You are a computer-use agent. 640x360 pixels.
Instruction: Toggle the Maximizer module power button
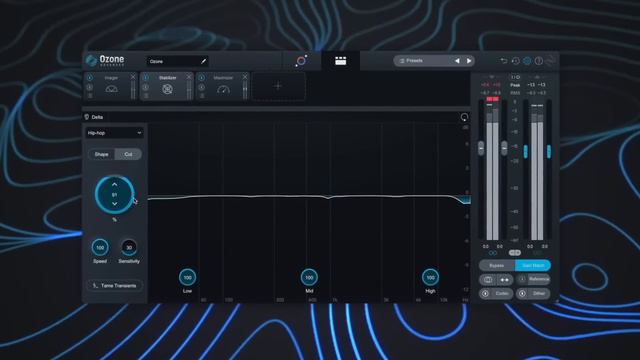pyautogui.click(x=202, y=78)
